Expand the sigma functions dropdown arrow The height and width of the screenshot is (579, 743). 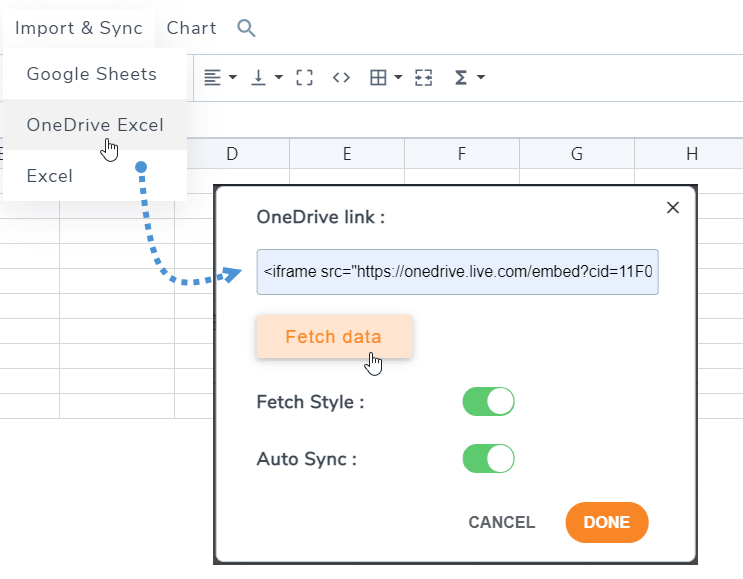pyautogui.click(x=481, y=78)
